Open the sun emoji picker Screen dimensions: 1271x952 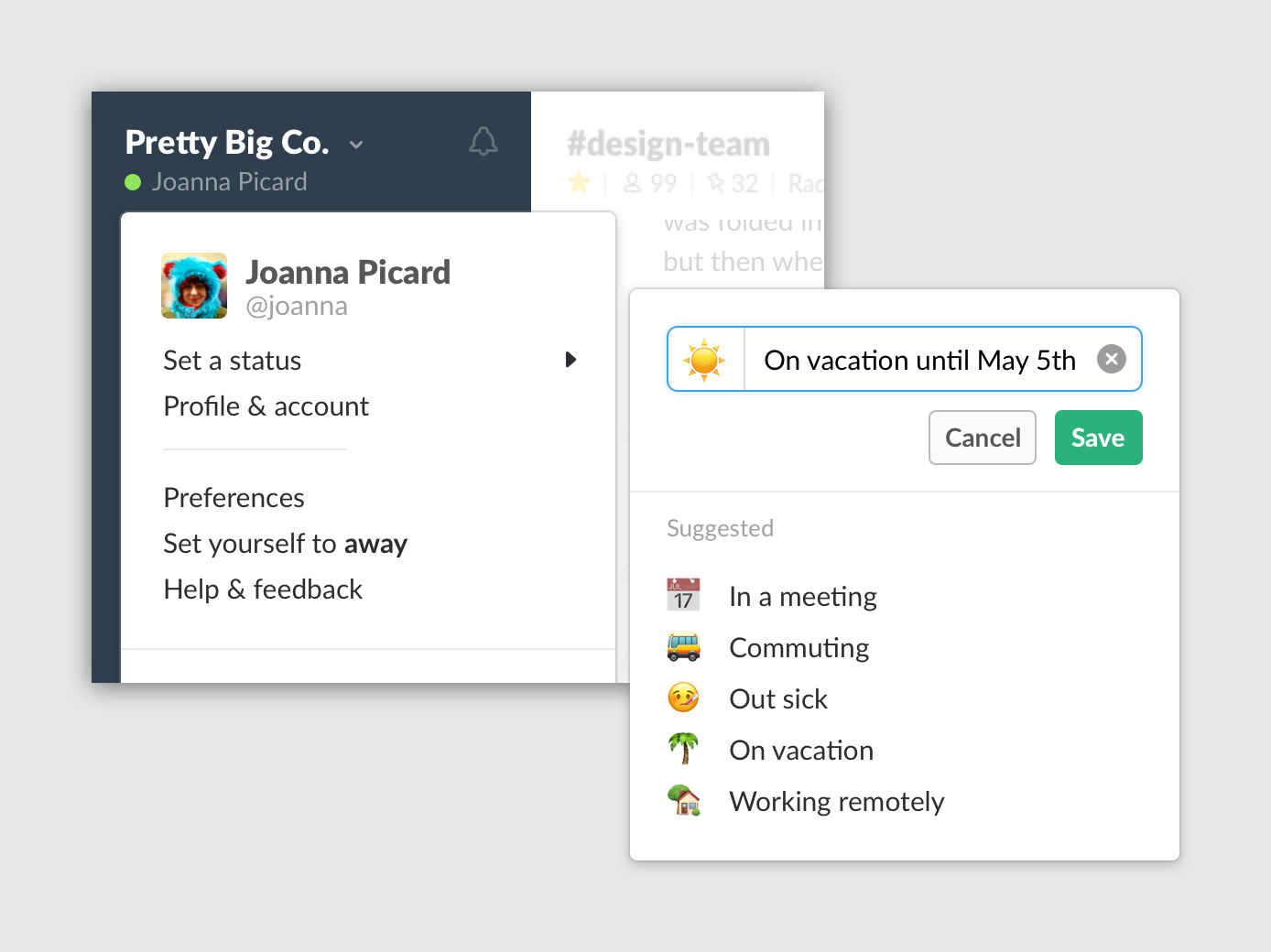tap(705, 360)
